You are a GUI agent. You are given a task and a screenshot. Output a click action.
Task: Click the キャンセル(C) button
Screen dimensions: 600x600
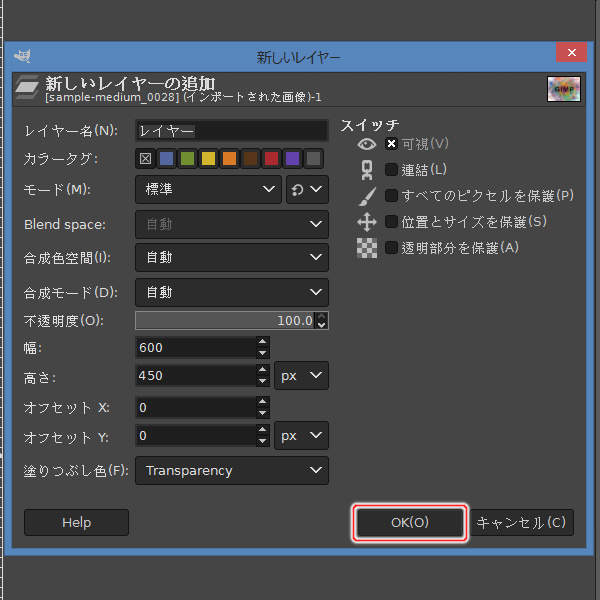pos(522,522)
